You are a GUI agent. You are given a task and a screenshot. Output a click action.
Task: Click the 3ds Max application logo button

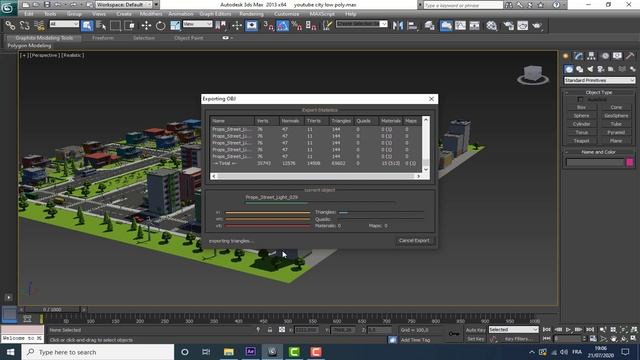tap(8, 7)
